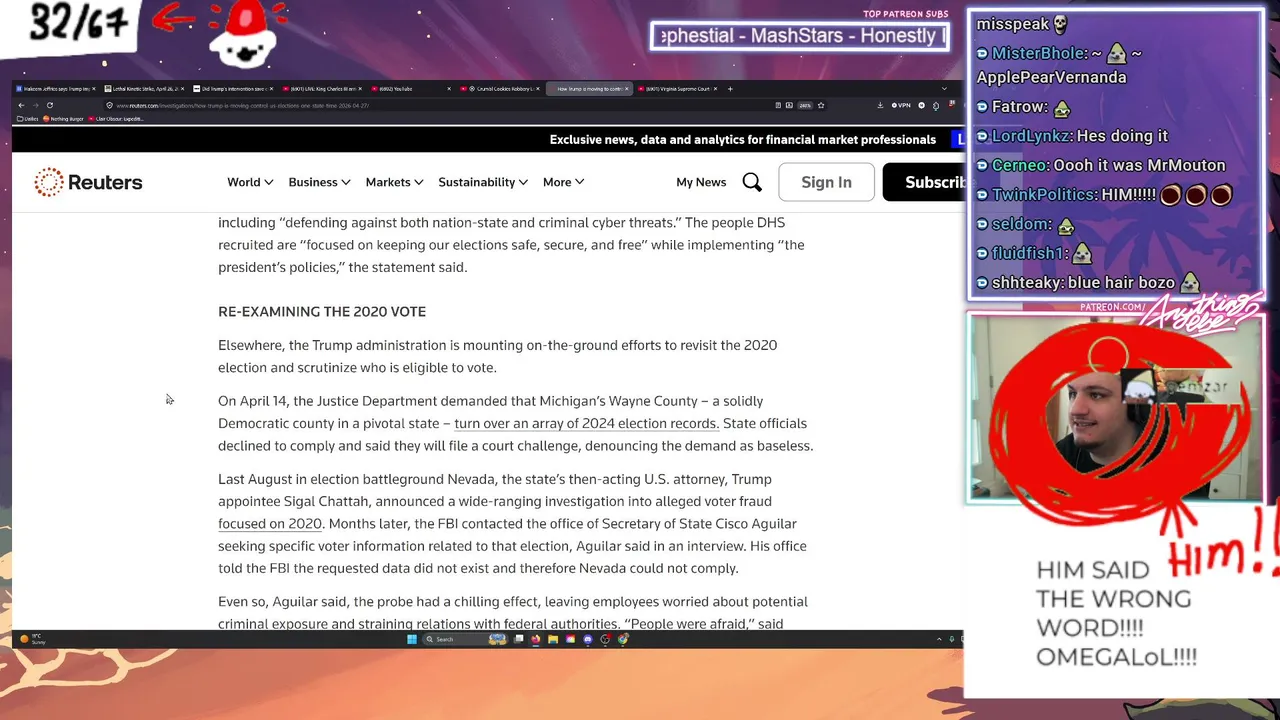Click the browser address bar URL

(x=242, y=105)
